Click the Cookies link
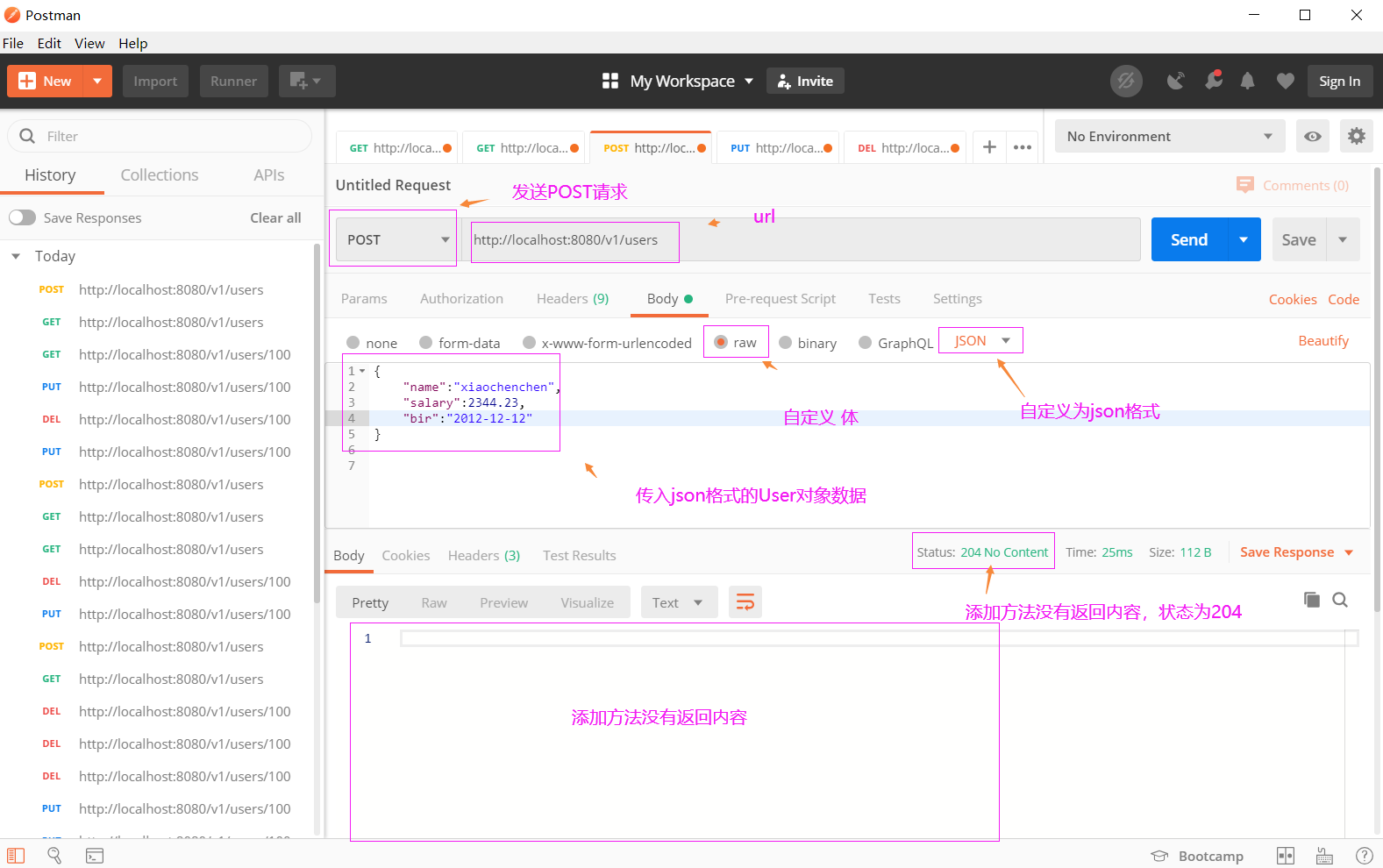Image resolution: width=1383 pixels, height=868 pixels. click(x=1293, y=299)
